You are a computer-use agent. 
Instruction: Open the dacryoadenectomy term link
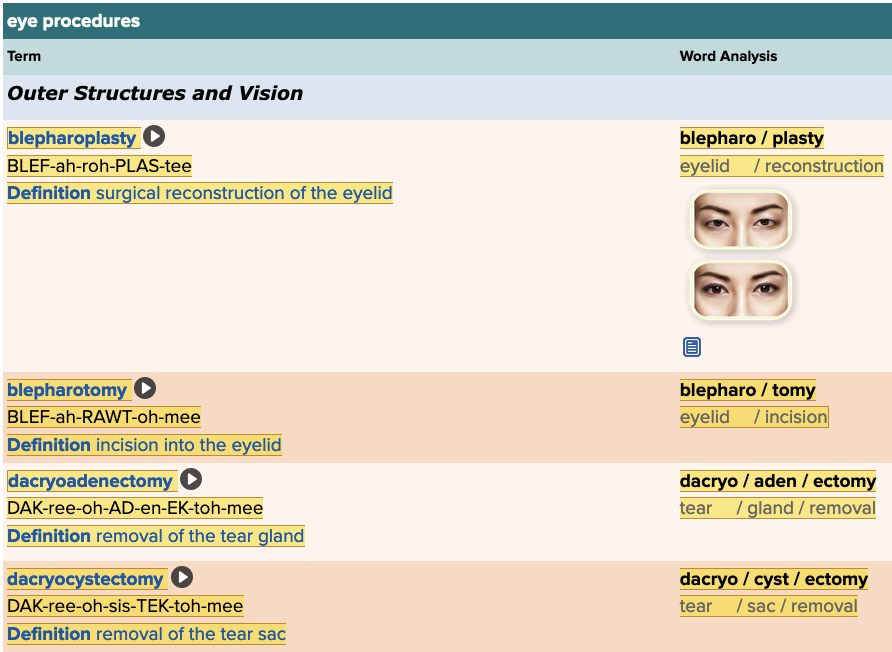click(90, 481)
